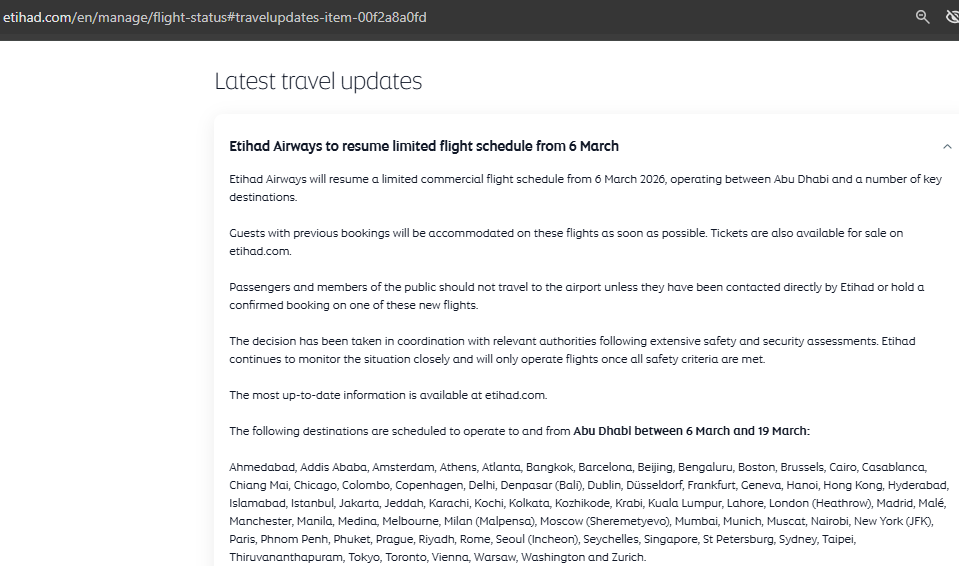This screenshot has width=959, height=566.
Task: Click 'Thiruvananthapuram' in the destinations list
Action: 285,557
